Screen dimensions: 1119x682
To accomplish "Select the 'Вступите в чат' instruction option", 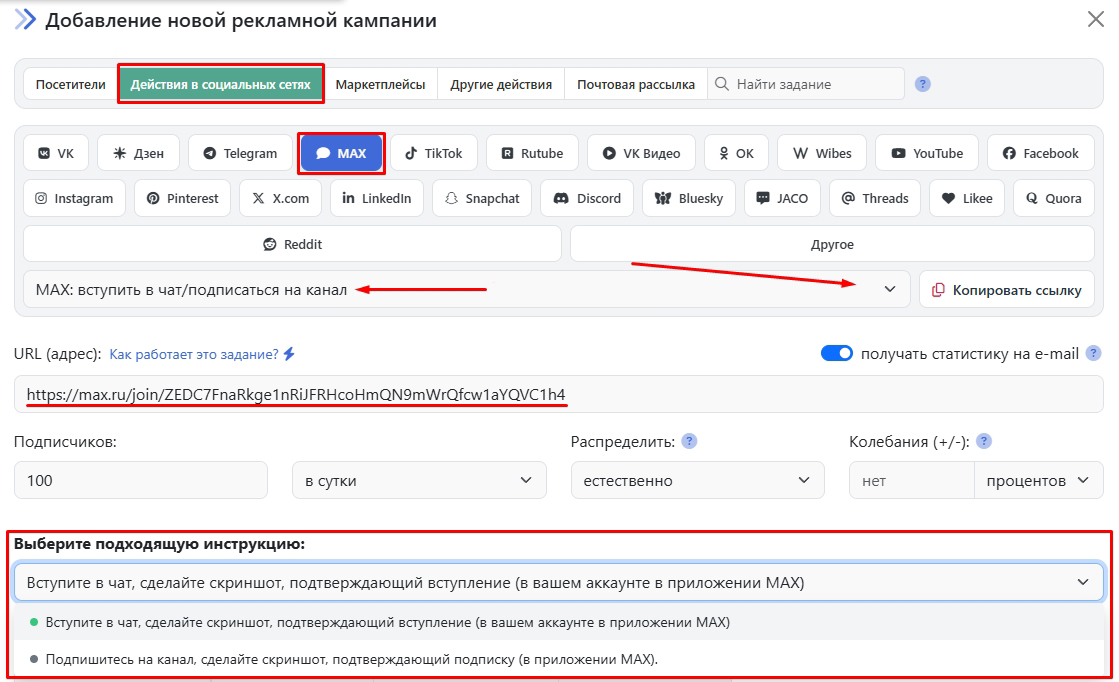I will (388, 622).
